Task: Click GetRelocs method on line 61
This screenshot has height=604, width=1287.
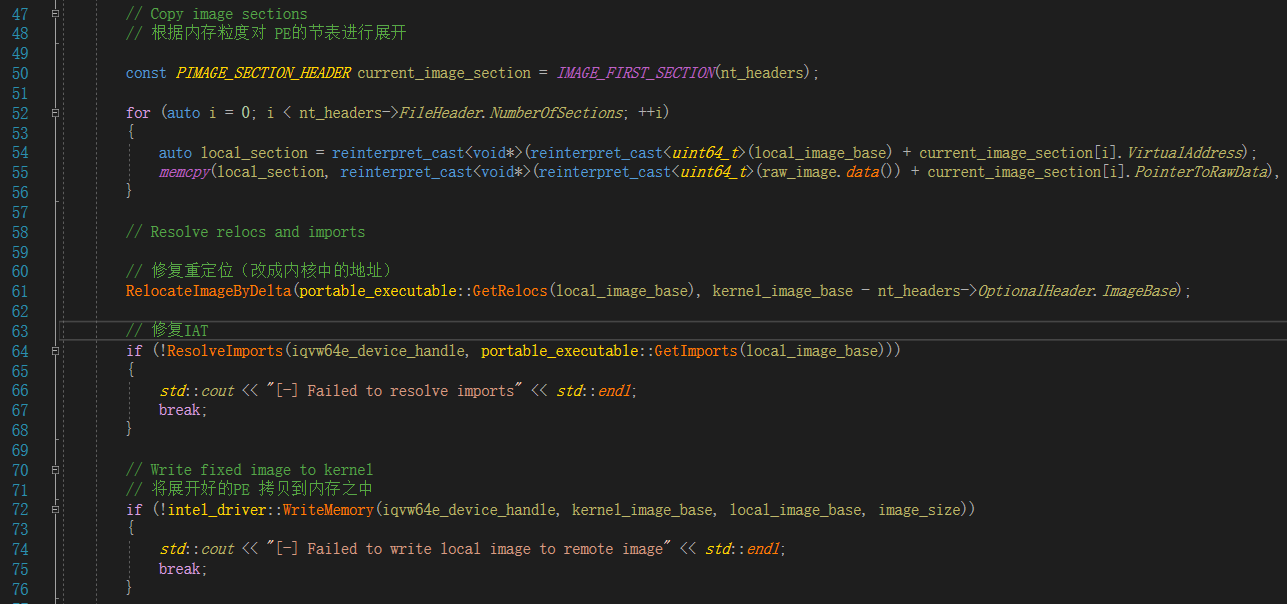Action: pos(511,291)
